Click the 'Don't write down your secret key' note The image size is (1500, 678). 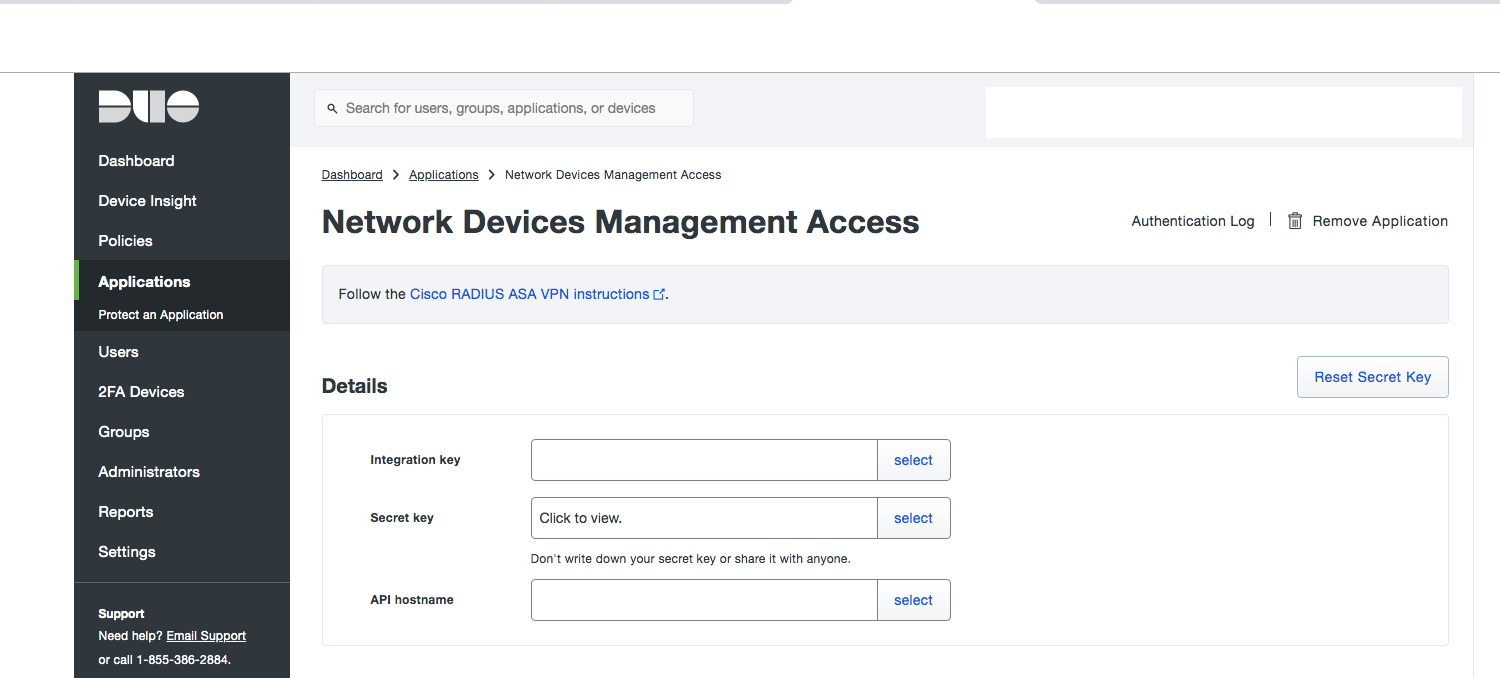click(x=691, y=559)
